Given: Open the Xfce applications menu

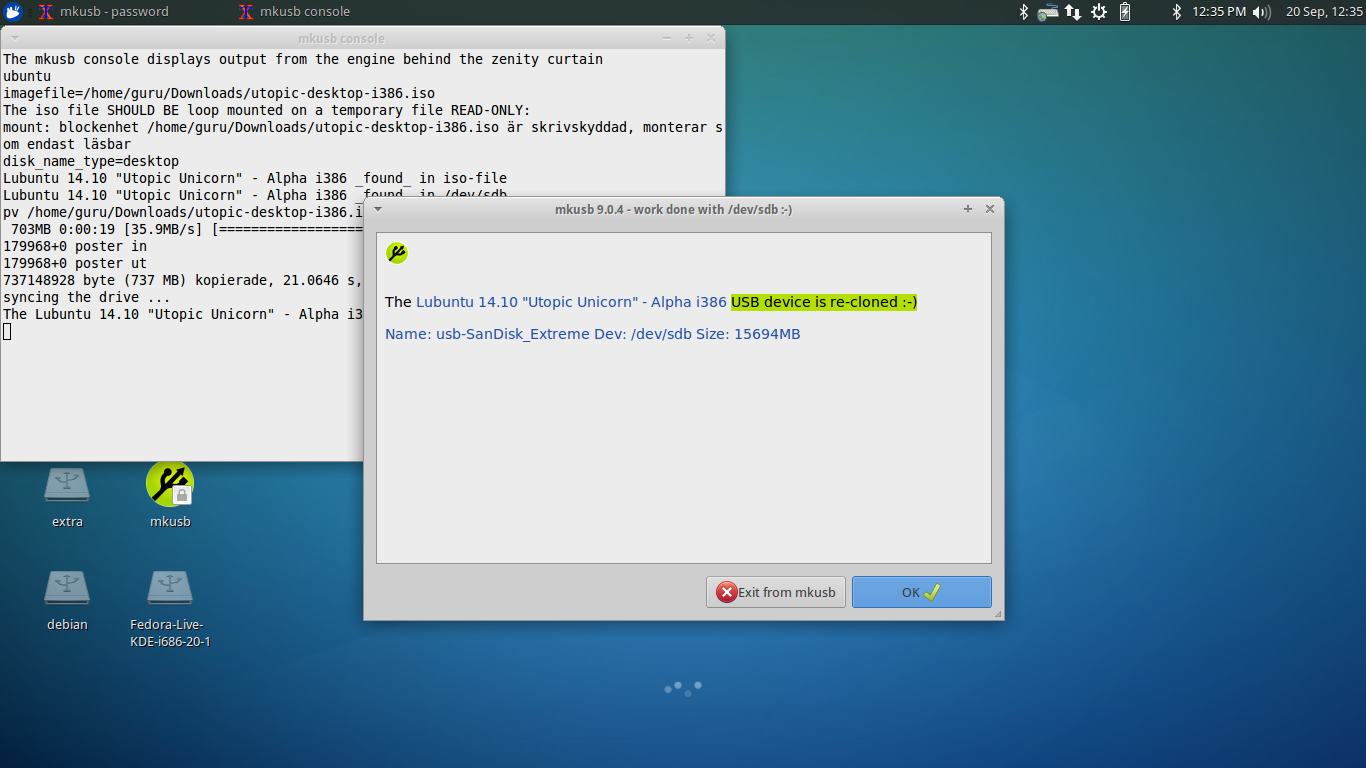Looking at the screenshot, I should (x=13, y=12).
